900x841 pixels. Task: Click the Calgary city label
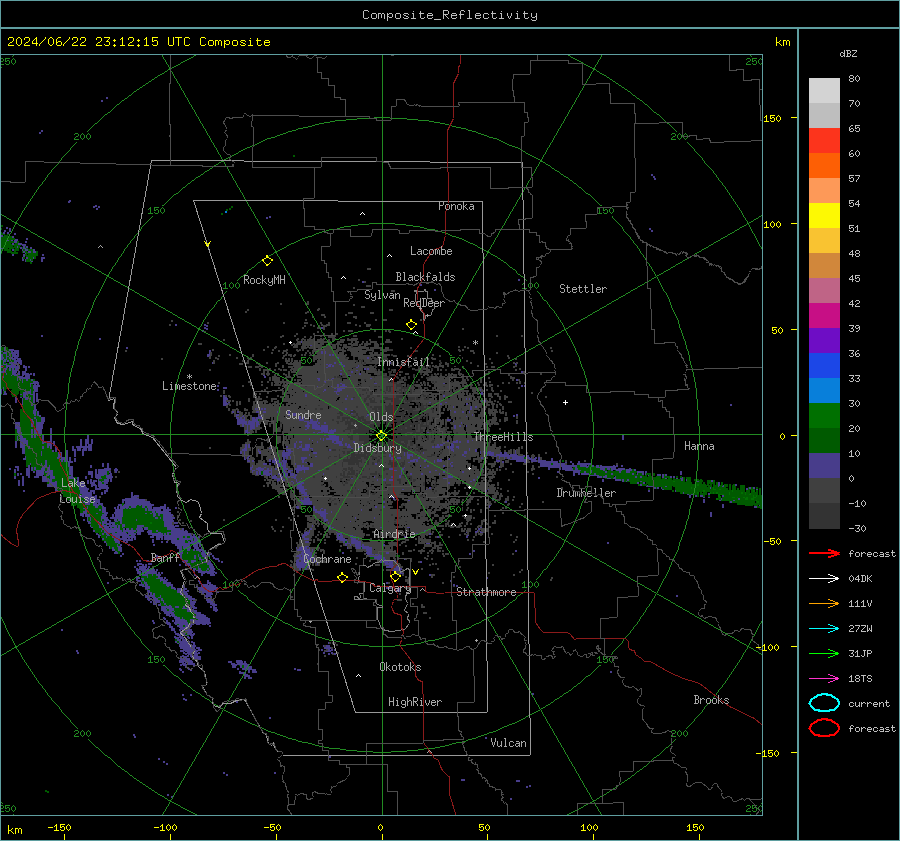click(390, 588)
